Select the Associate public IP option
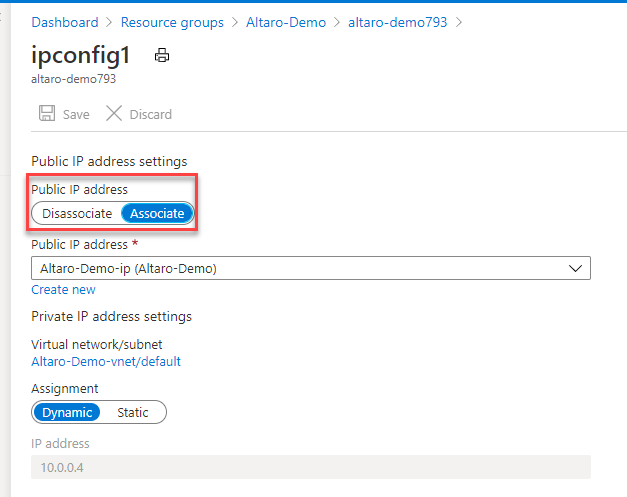The height and width of the screenshot is (497, 627). pos(157,214)
